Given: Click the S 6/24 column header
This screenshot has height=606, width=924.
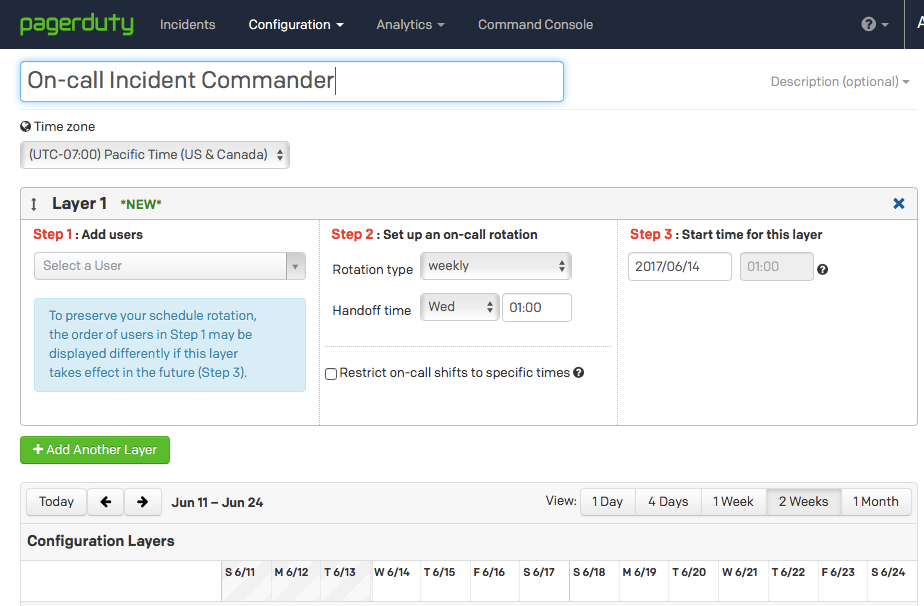Looking at the screenshot, I should coord(888,572).
